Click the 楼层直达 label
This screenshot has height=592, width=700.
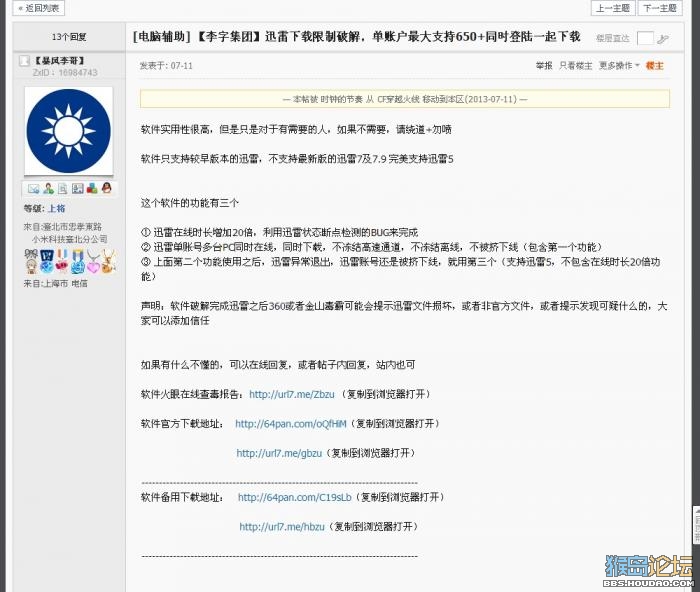(x=612, y=38)
